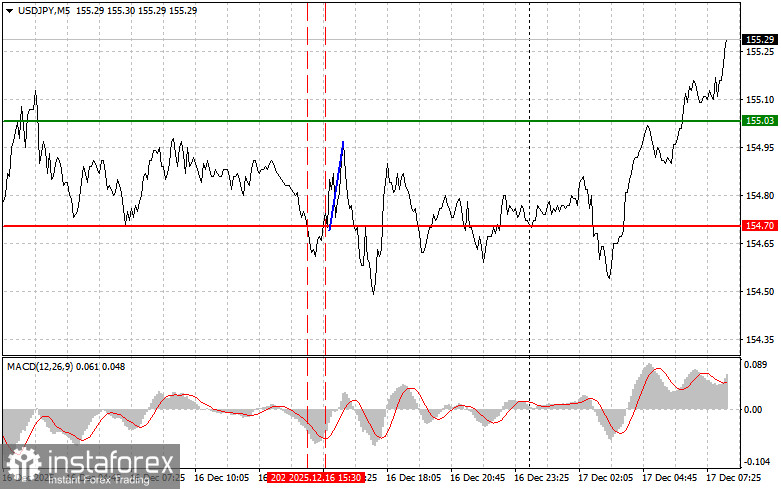
Task: Select the MACD scale value 0.089
Action: pos(755,365)
